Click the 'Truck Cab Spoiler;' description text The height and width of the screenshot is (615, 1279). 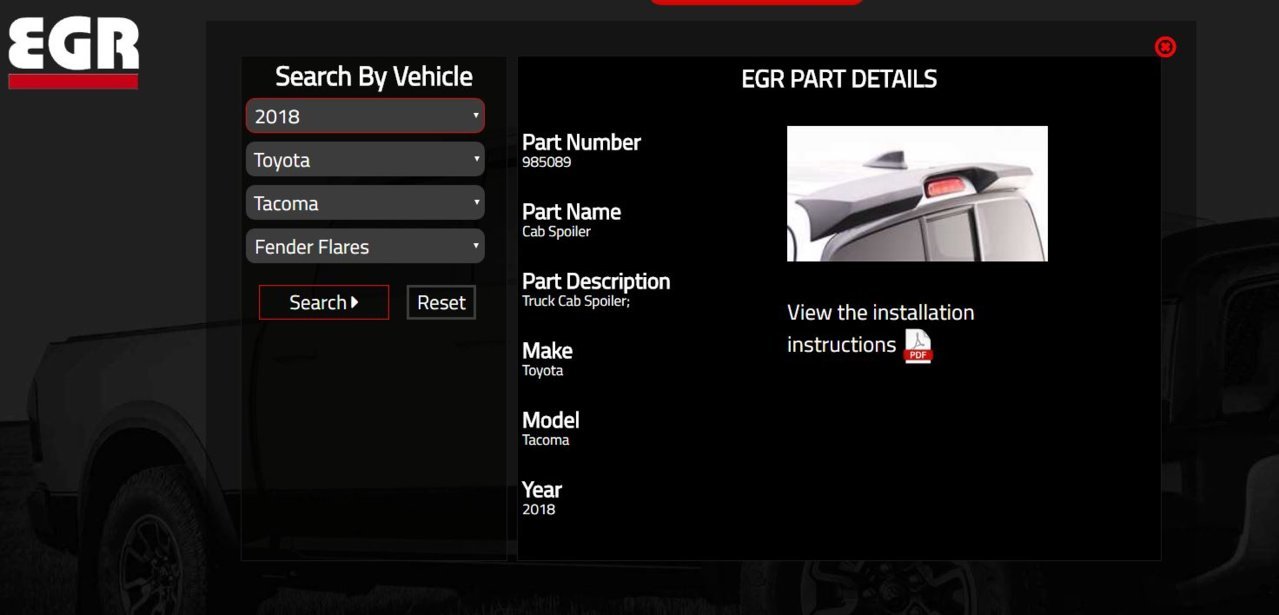tap(576, 301)
